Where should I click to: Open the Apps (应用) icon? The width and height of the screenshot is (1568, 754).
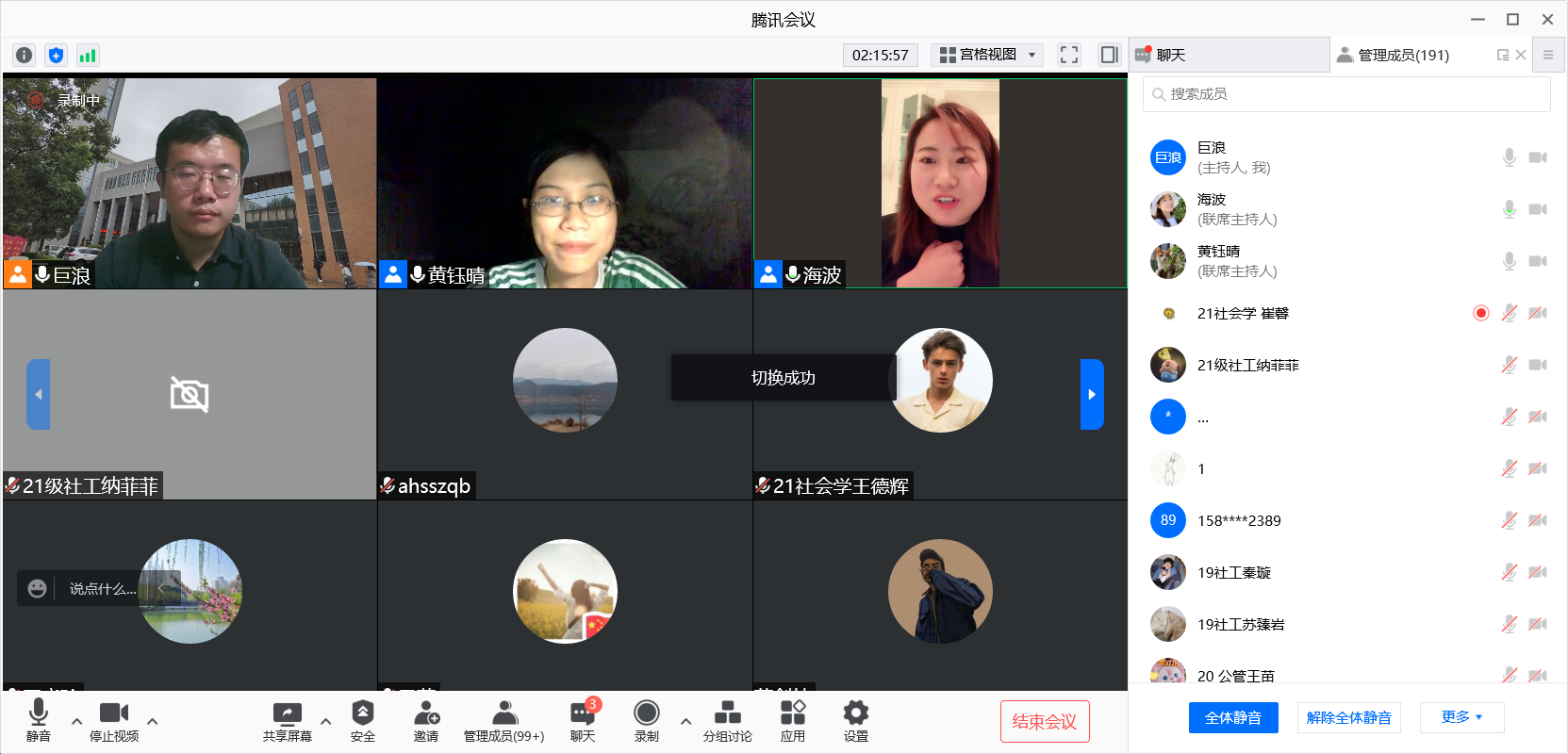(x=792, y=721)
